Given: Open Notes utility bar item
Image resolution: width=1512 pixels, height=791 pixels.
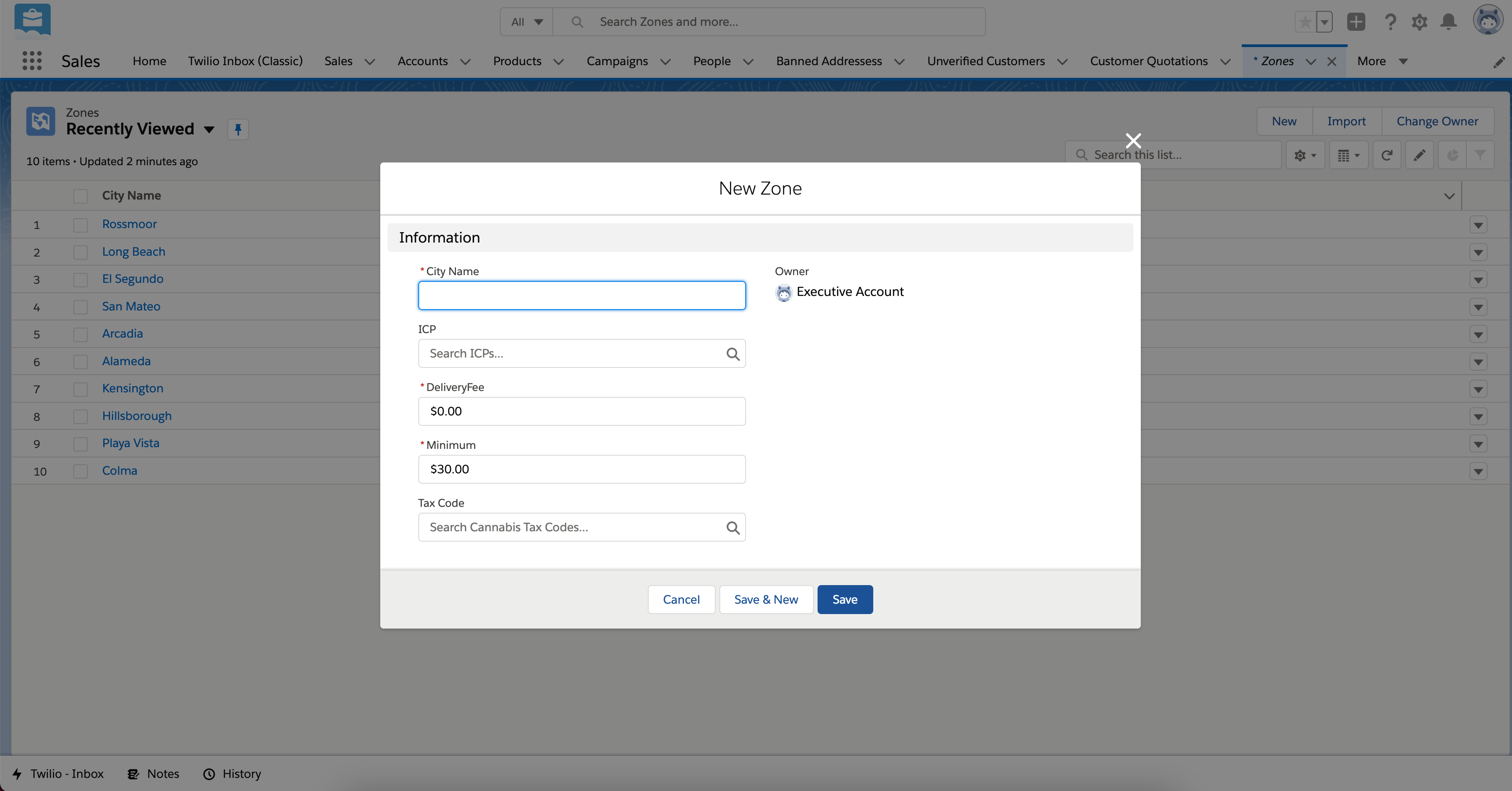Looking at the screenshot, I should click(x=154, y=773).
